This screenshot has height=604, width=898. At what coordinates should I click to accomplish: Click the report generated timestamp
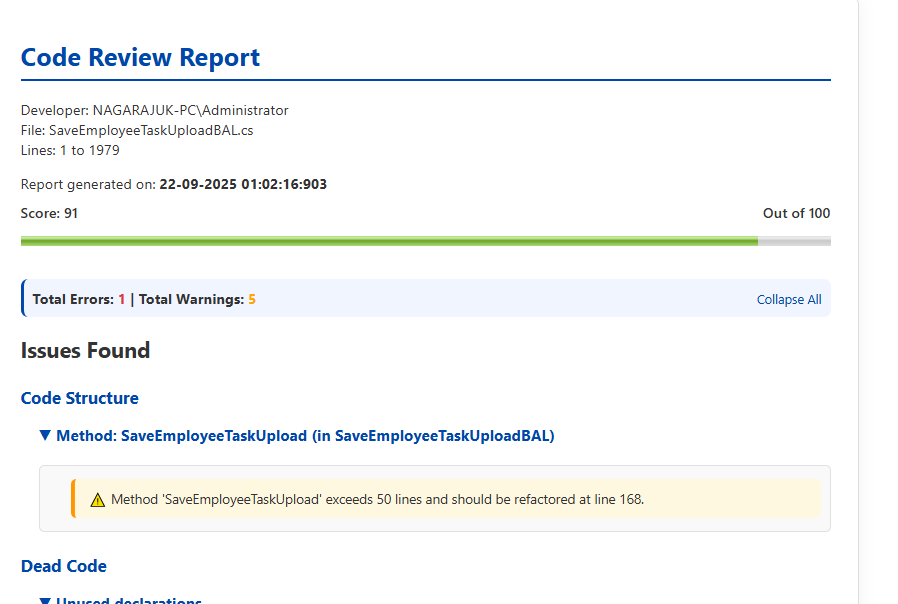tap(243, 184)
